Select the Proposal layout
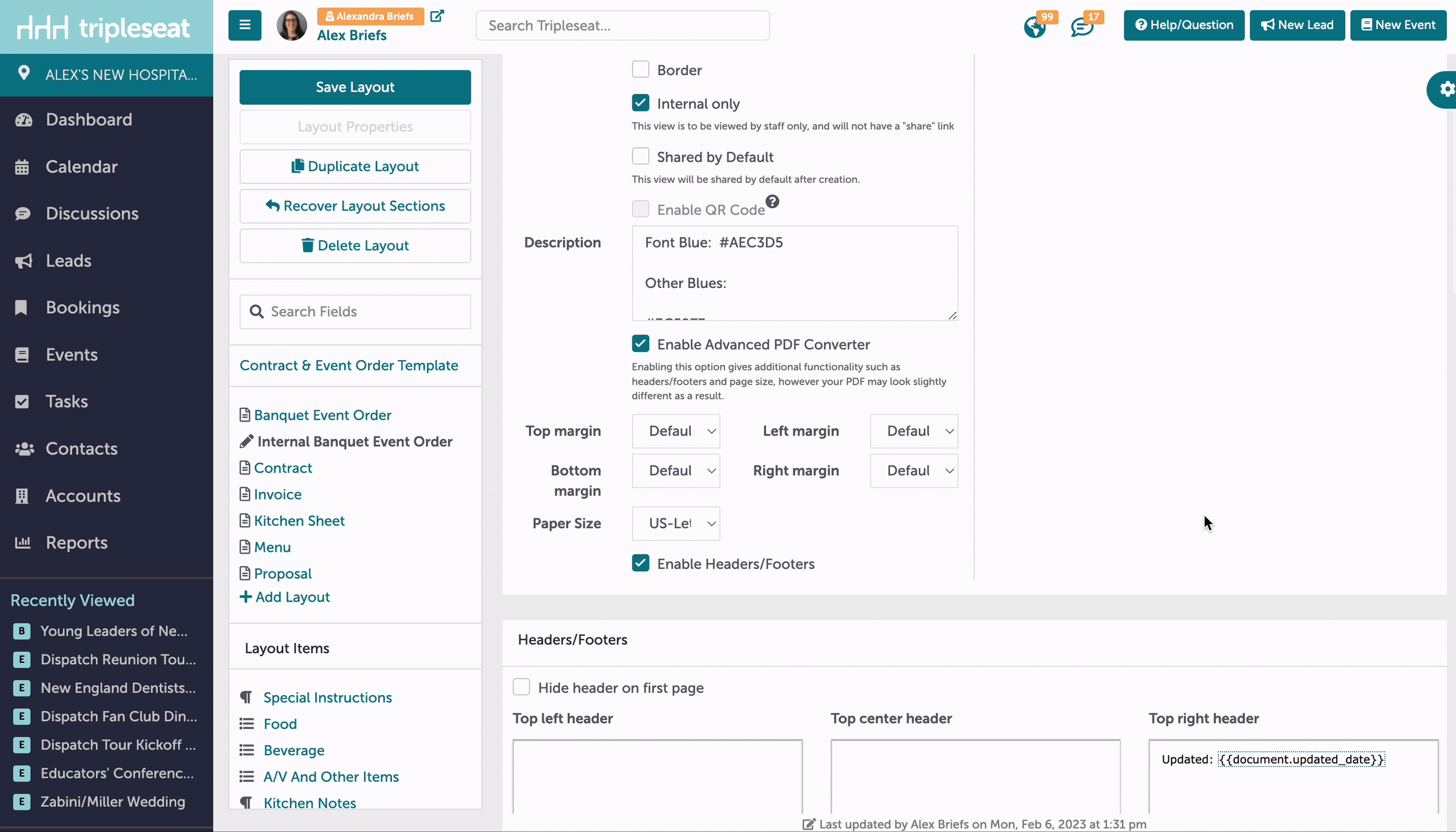 [283, 573]
